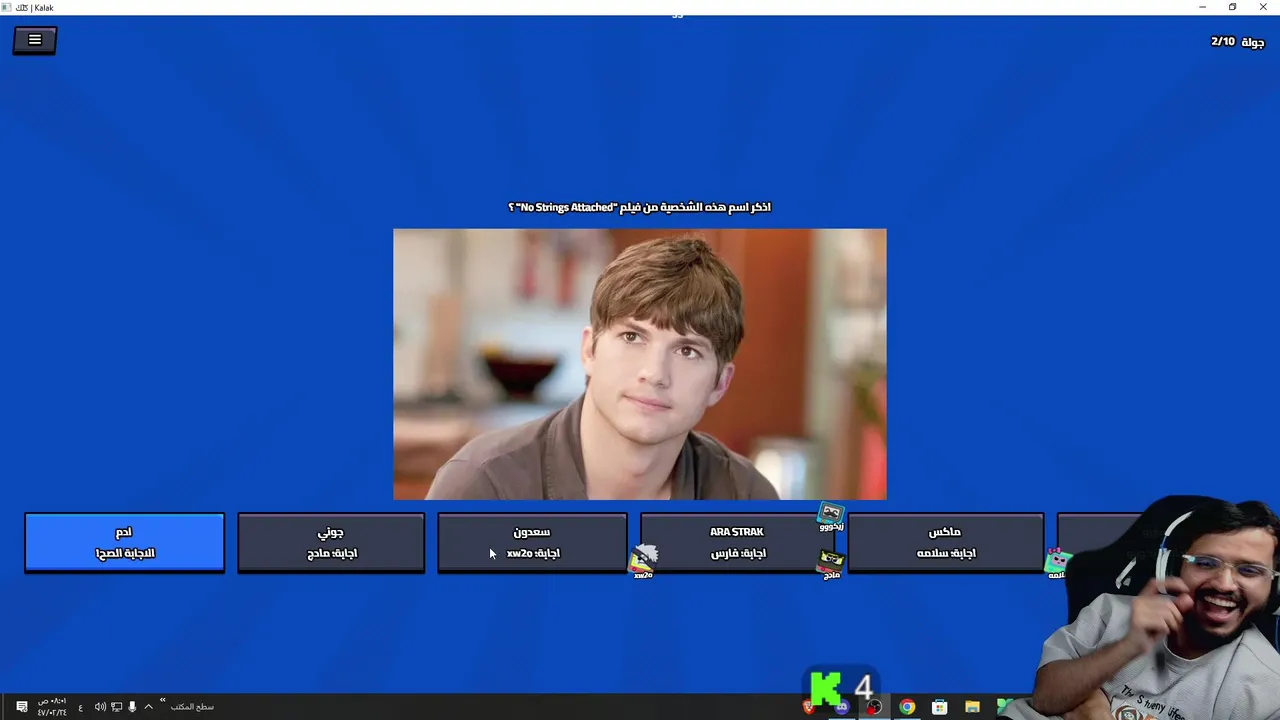This screenshot has height=720, width=1280.
Task: Click the microphone tray icon
Action: point(132,707)
